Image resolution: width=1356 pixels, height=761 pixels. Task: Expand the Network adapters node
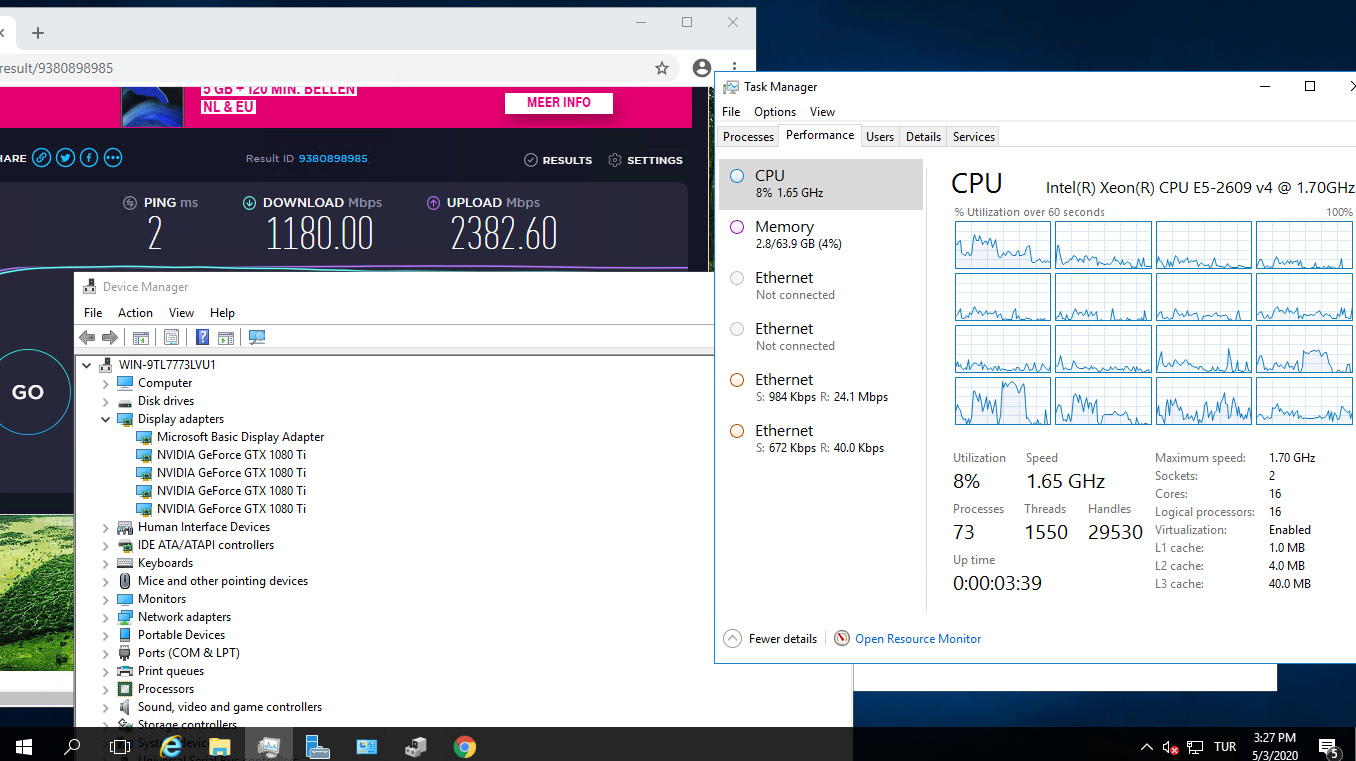click(x=105, y=617)
